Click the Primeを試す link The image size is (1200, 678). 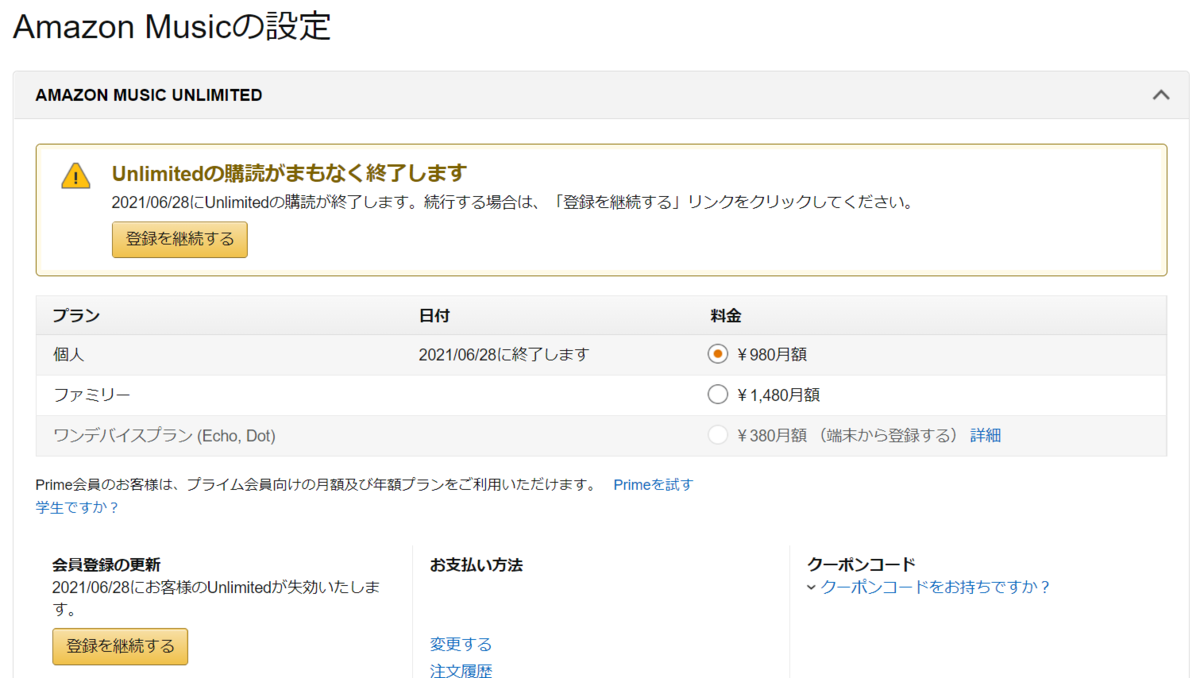(x=653, y=485)
